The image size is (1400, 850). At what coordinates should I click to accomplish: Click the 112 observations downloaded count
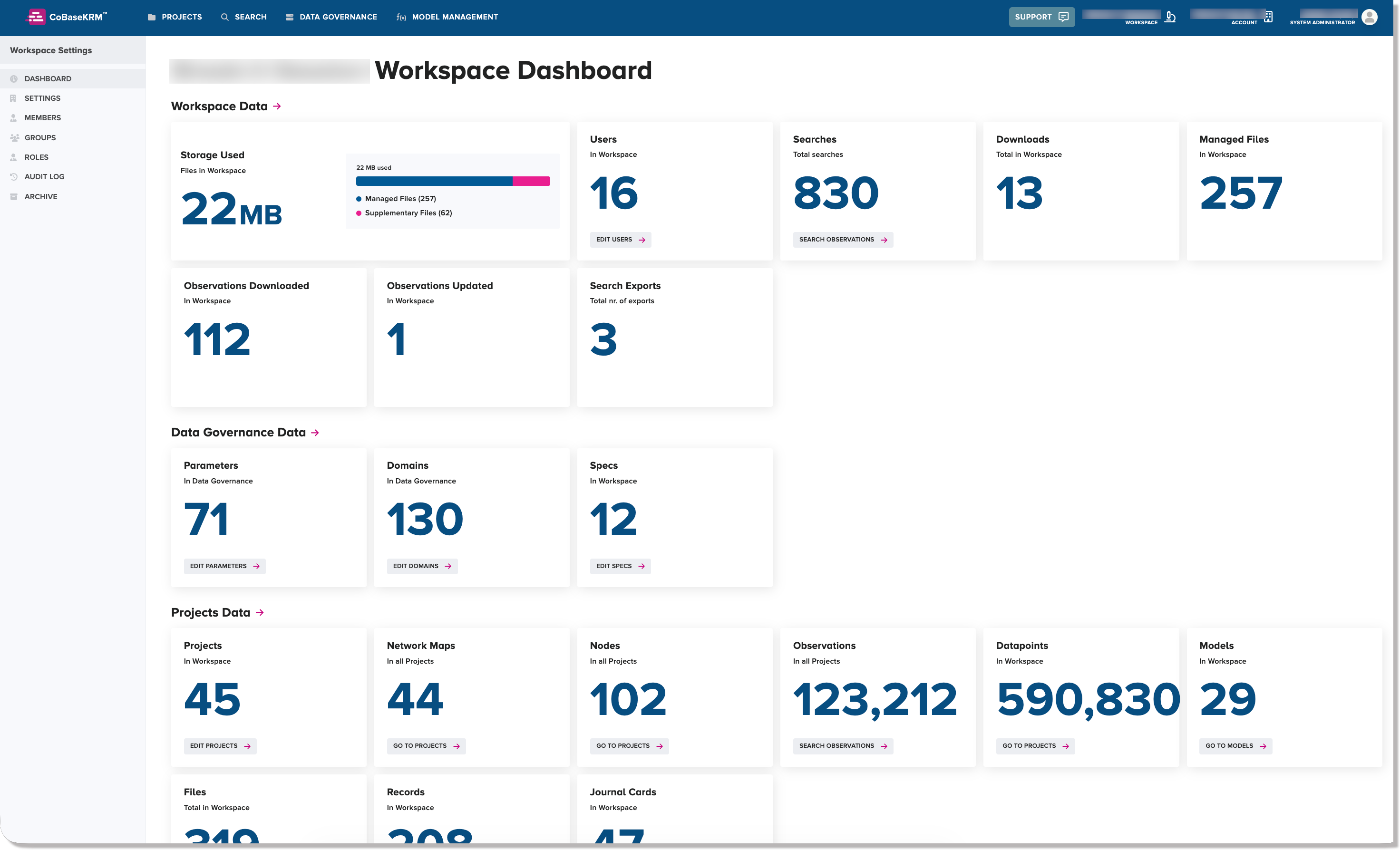[x=217, y=340]
